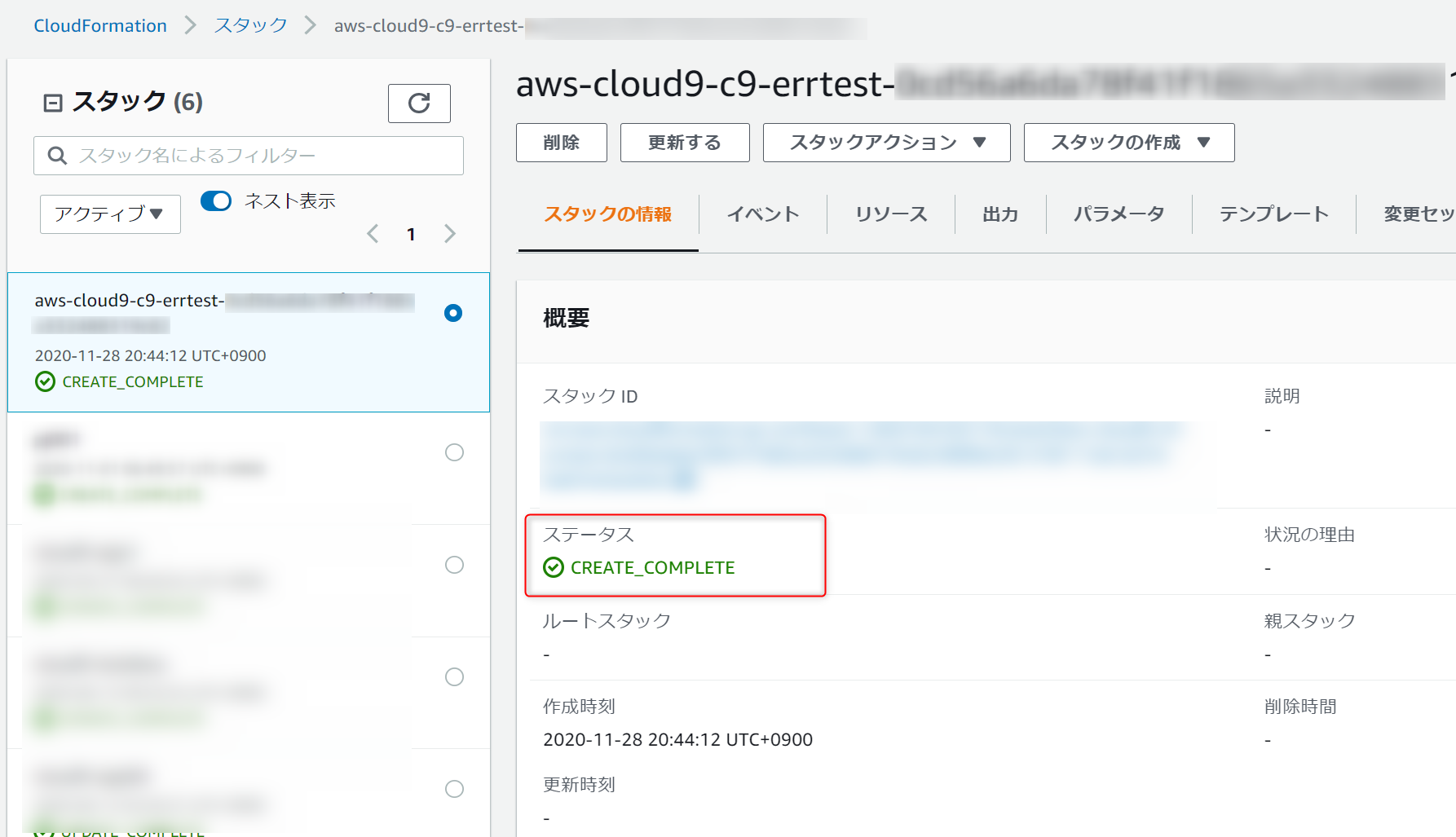The image size is (1456, 837).
Task: Click the 作成時刻 value 2020-11-28 20:44:12
Action: click(677, 739)
